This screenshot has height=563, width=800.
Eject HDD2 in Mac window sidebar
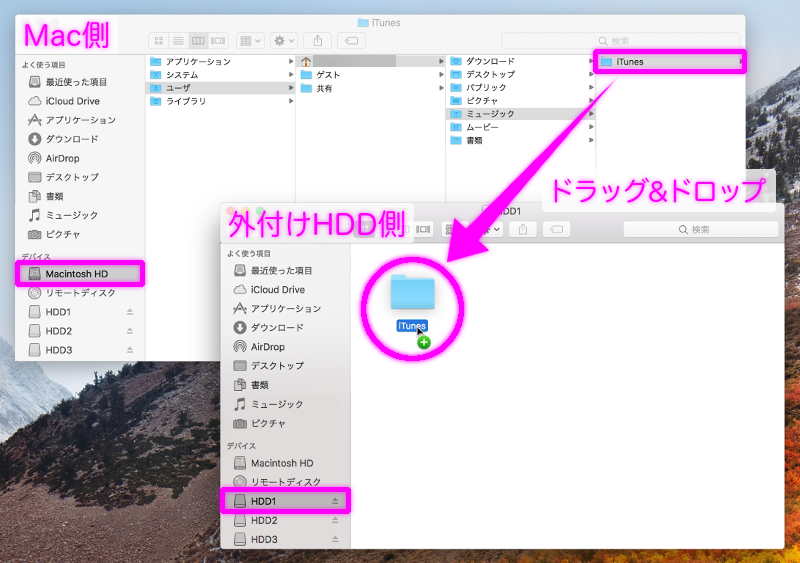130,331
